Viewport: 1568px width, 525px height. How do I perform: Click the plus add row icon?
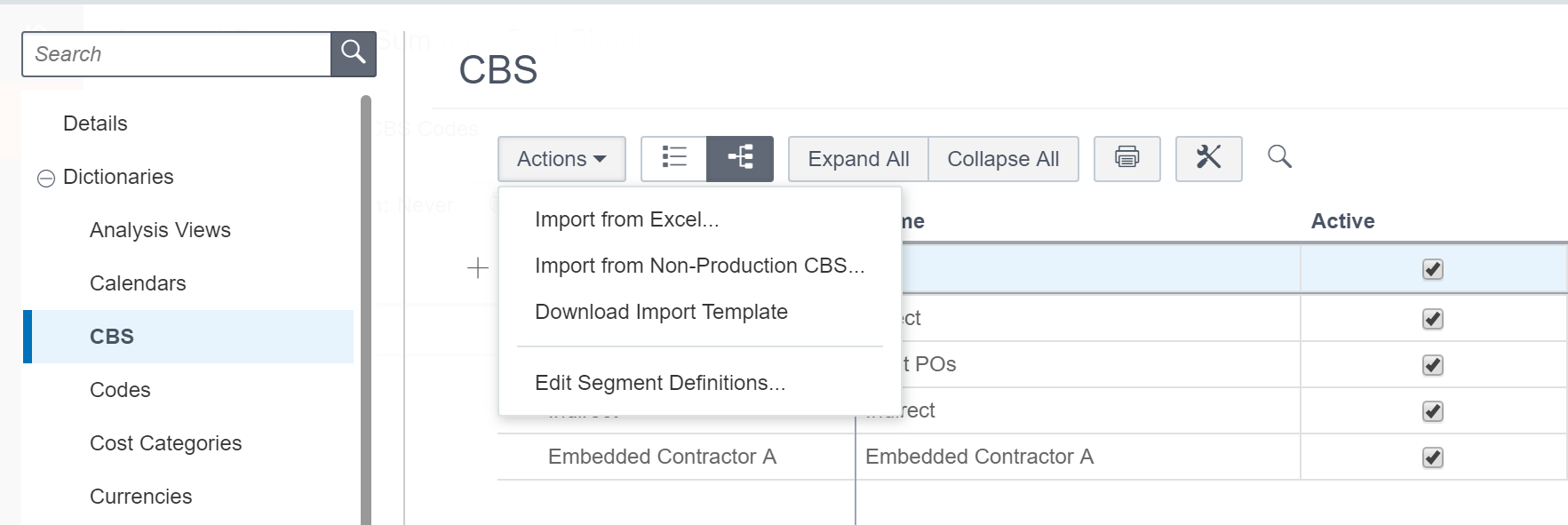(478, 268)
